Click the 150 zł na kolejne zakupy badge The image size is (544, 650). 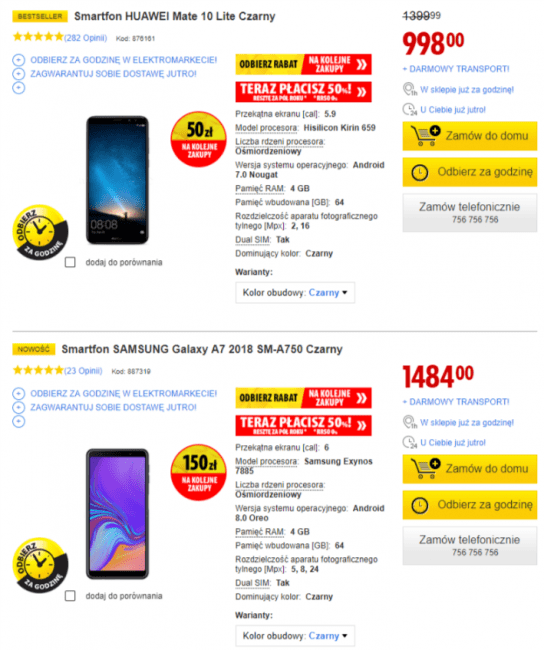click(199, 472)
